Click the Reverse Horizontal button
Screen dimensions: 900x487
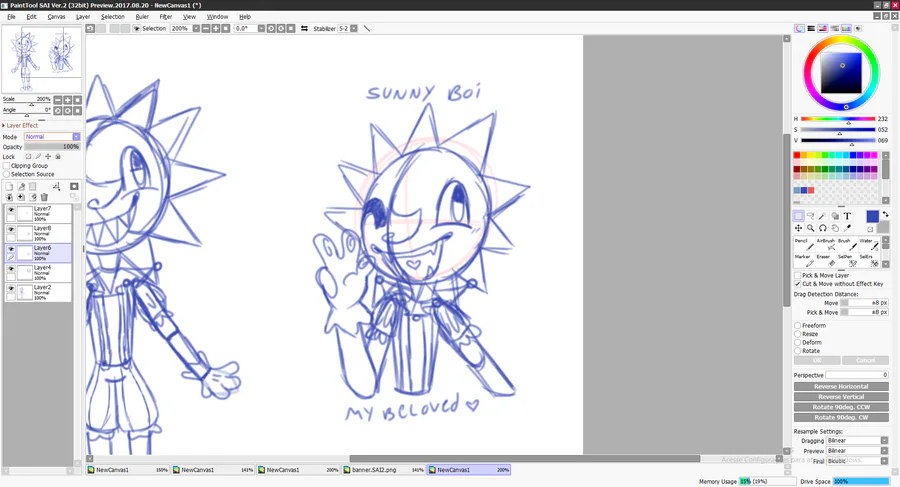[841, 386]
